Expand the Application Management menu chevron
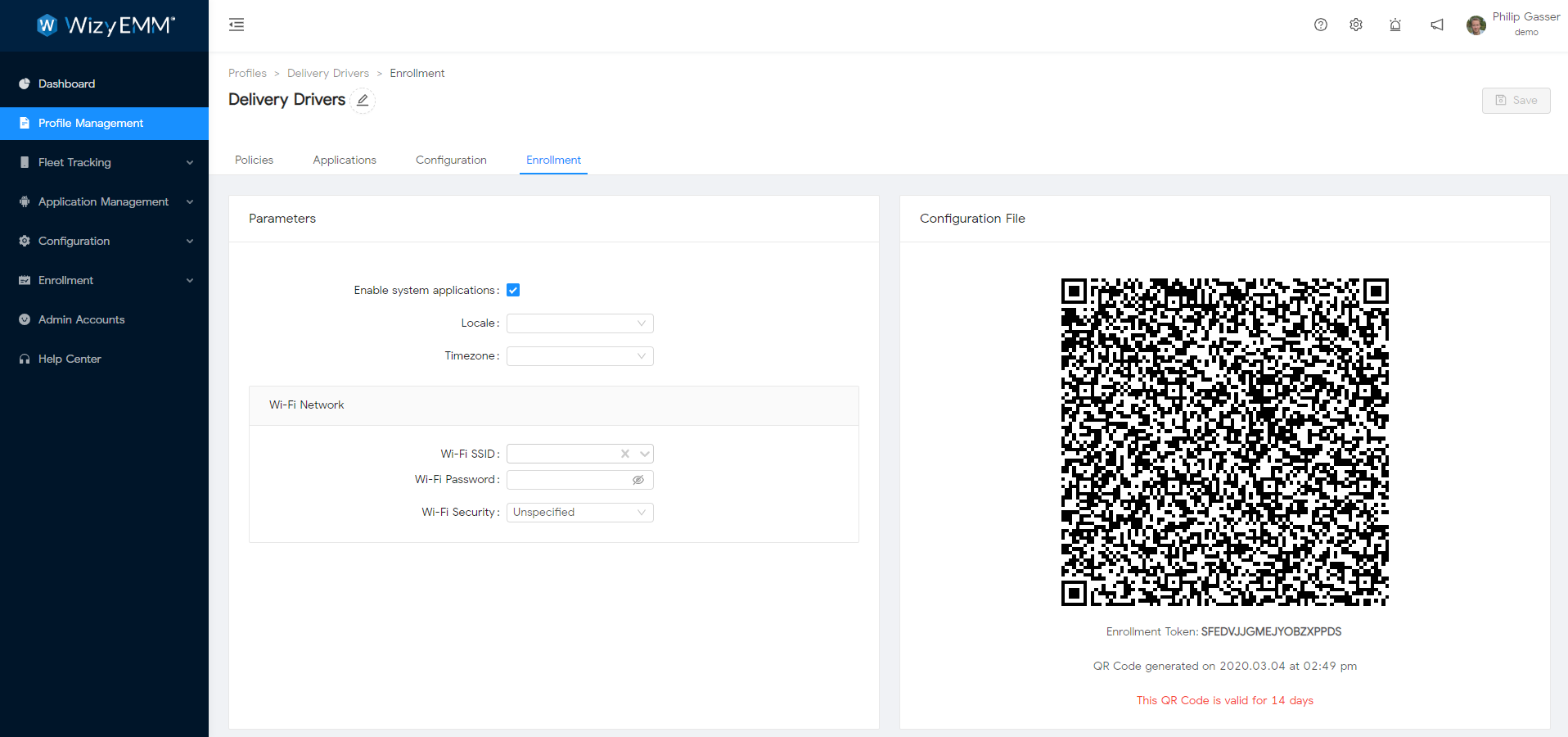Image resolution: width=1568 pixels, height=737 pixels. (x=190, y=201)
